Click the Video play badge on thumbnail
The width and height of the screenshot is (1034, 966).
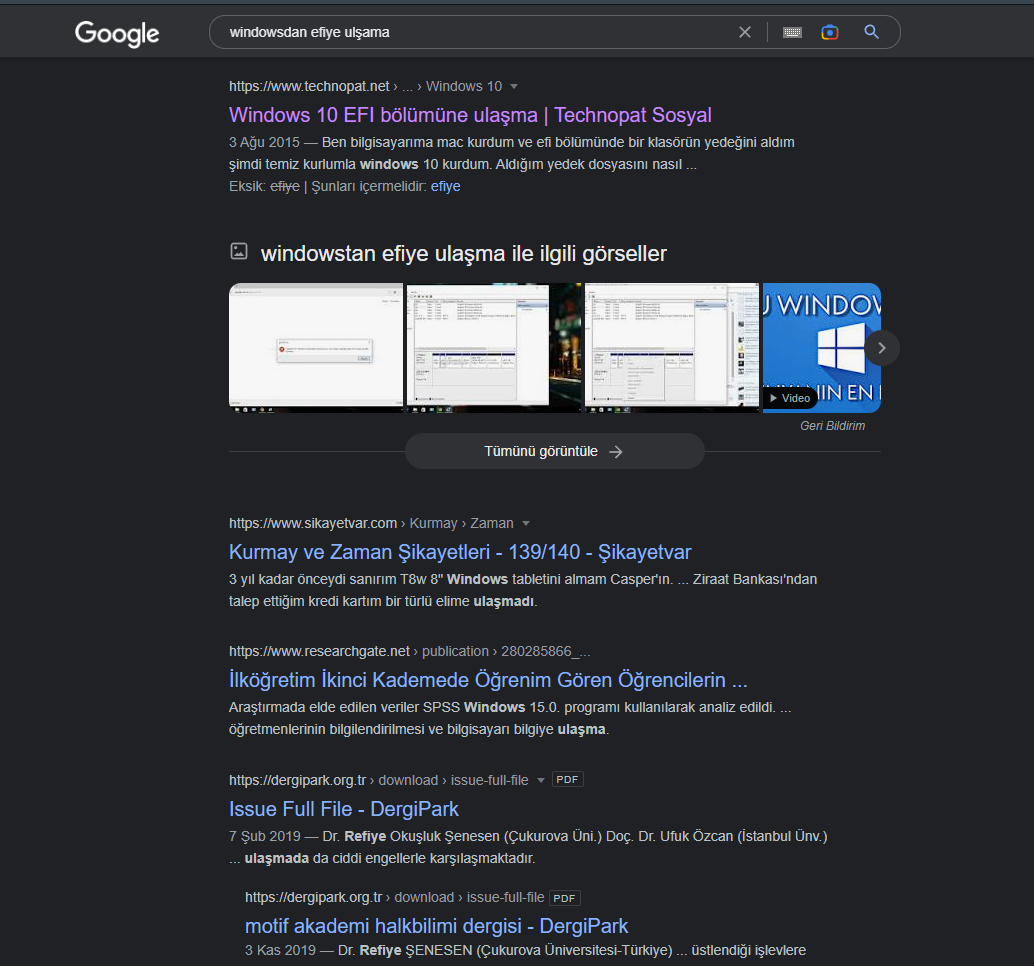click(790, 398)
